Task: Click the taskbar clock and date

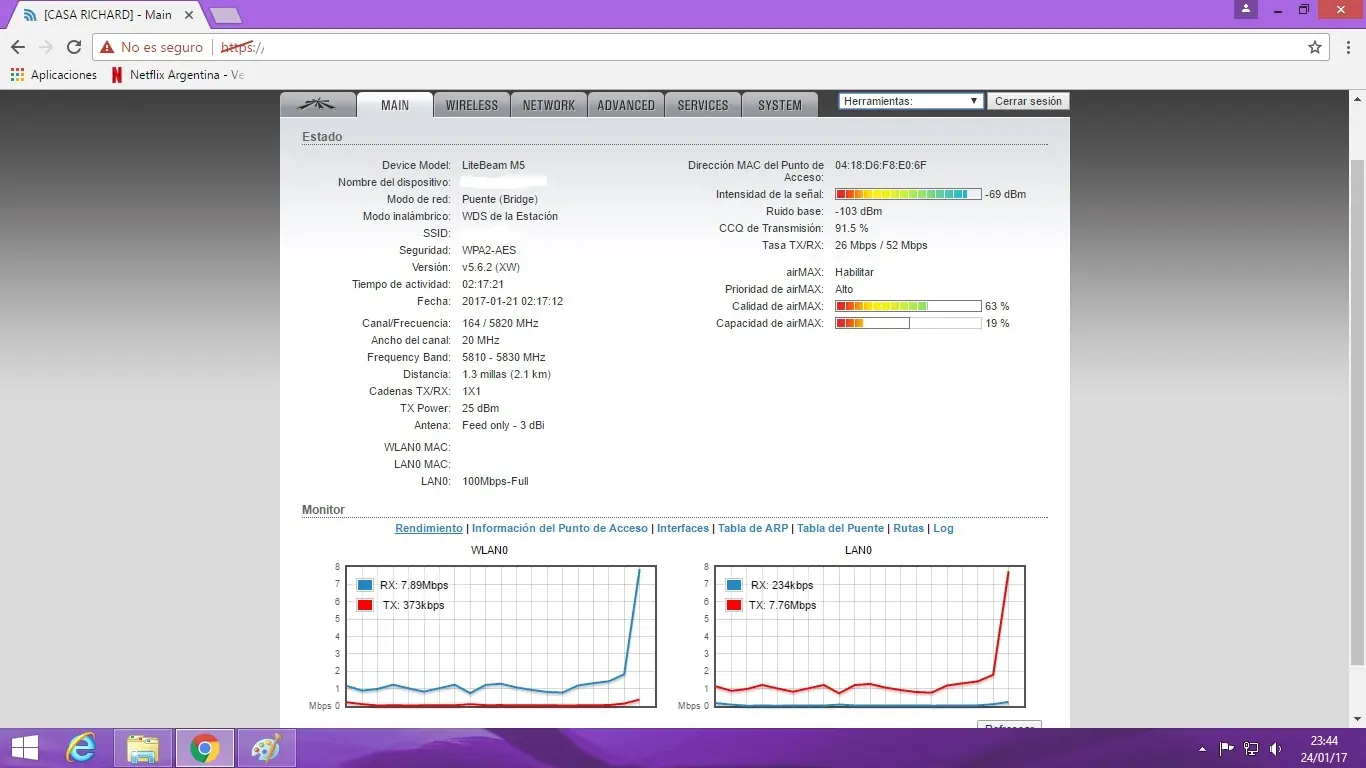Action: click(1324, 748)
